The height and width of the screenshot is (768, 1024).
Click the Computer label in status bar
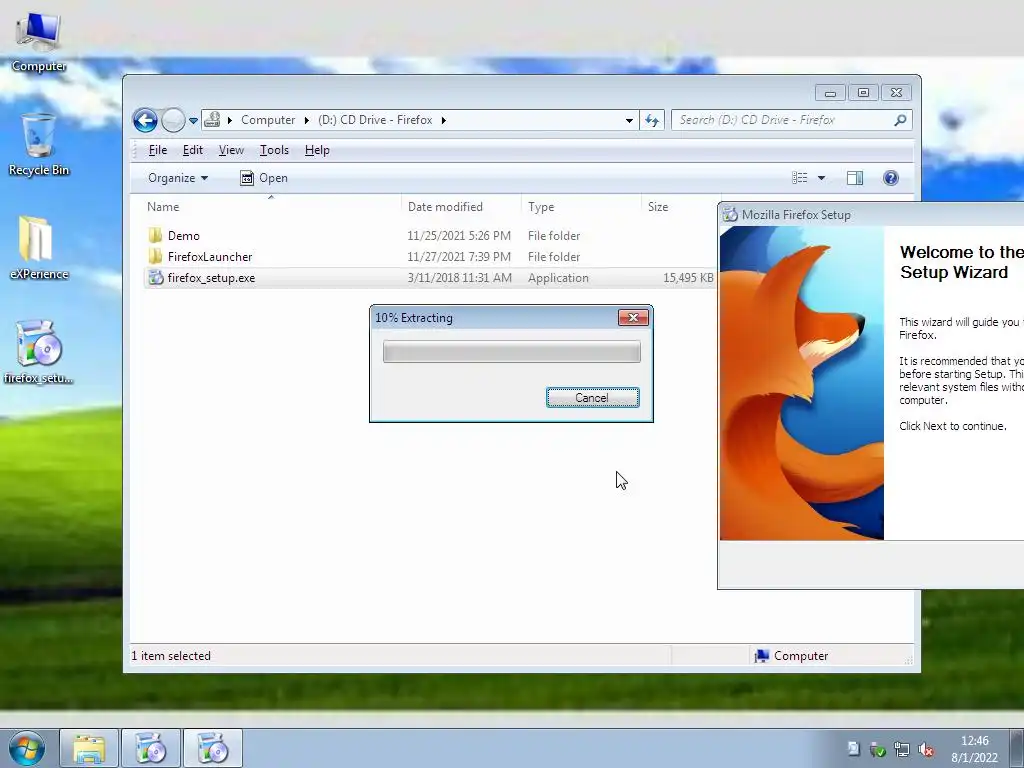(x=801, y=656)
